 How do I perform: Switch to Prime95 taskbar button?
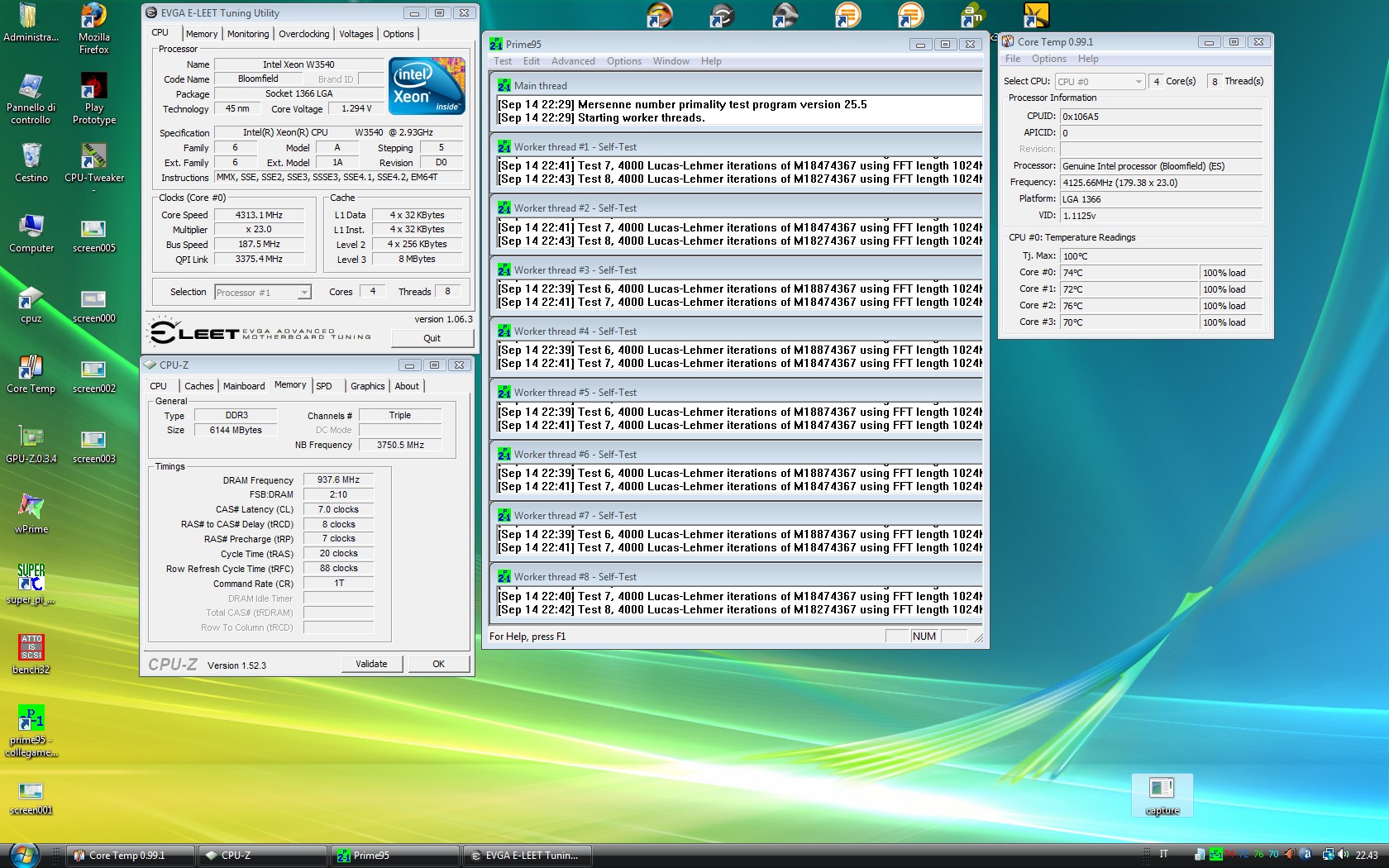click(x=394, y=856)
